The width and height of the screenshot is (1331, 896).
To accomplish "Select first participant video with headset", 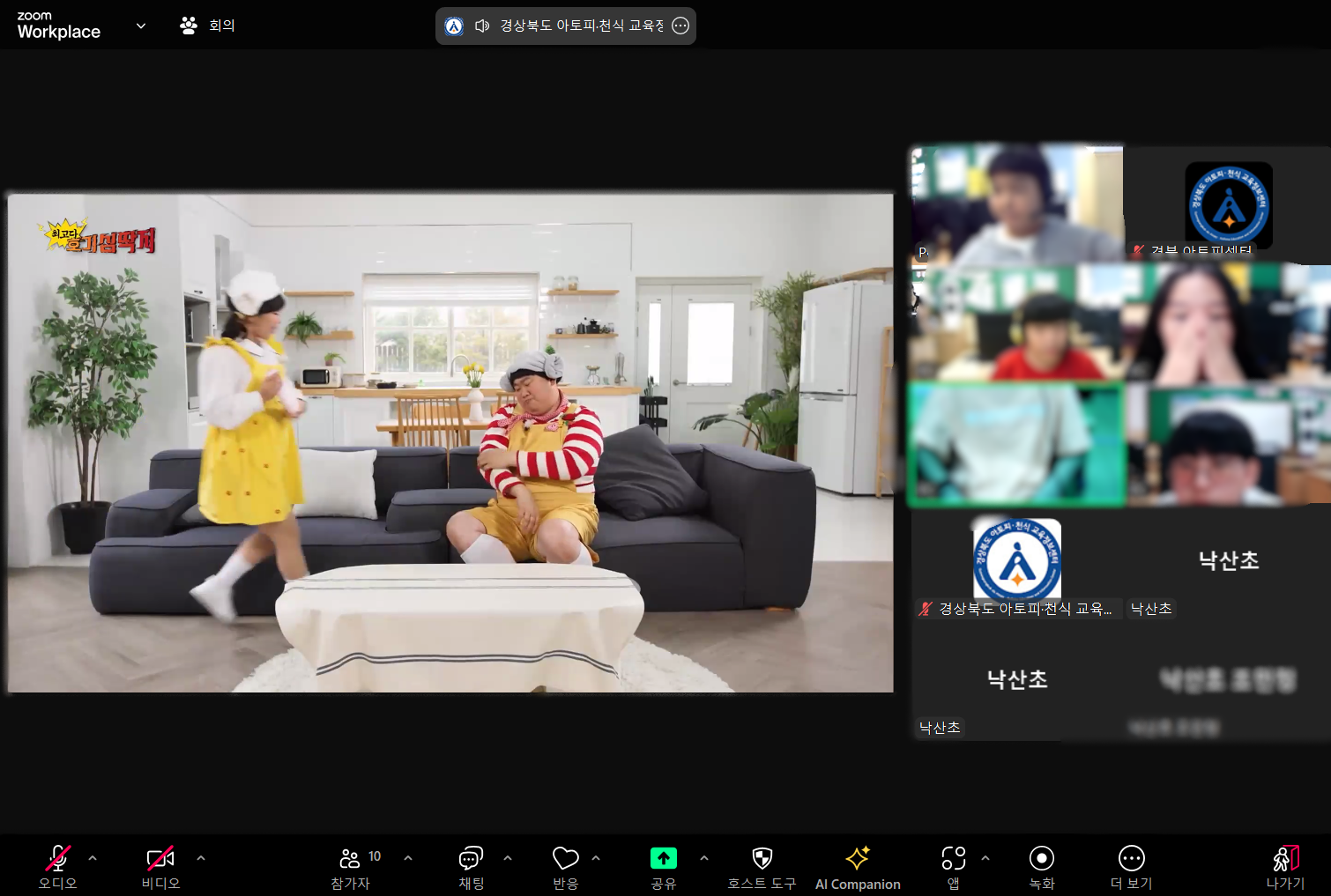I will pos(1017,204).
